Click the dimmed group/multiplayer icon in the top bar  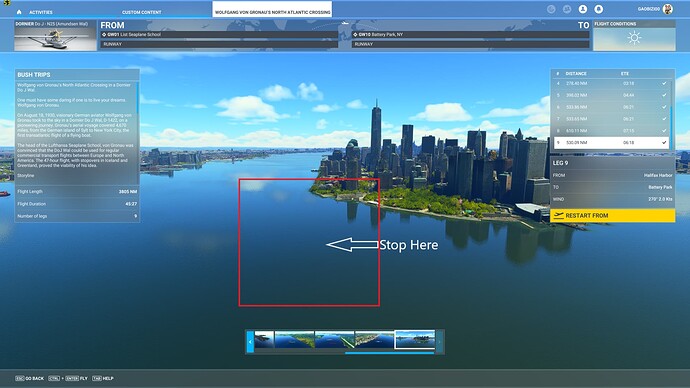point(567,9)
